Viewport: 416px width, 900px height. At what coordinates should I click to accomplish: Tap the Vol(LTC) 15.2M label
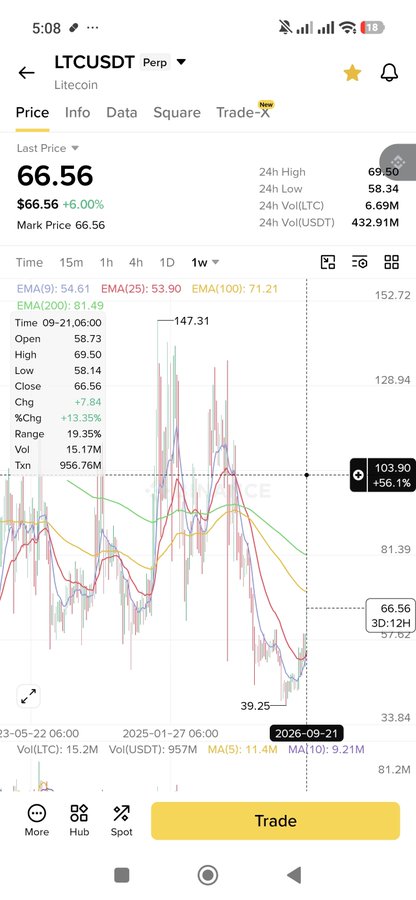coord(57,749)
